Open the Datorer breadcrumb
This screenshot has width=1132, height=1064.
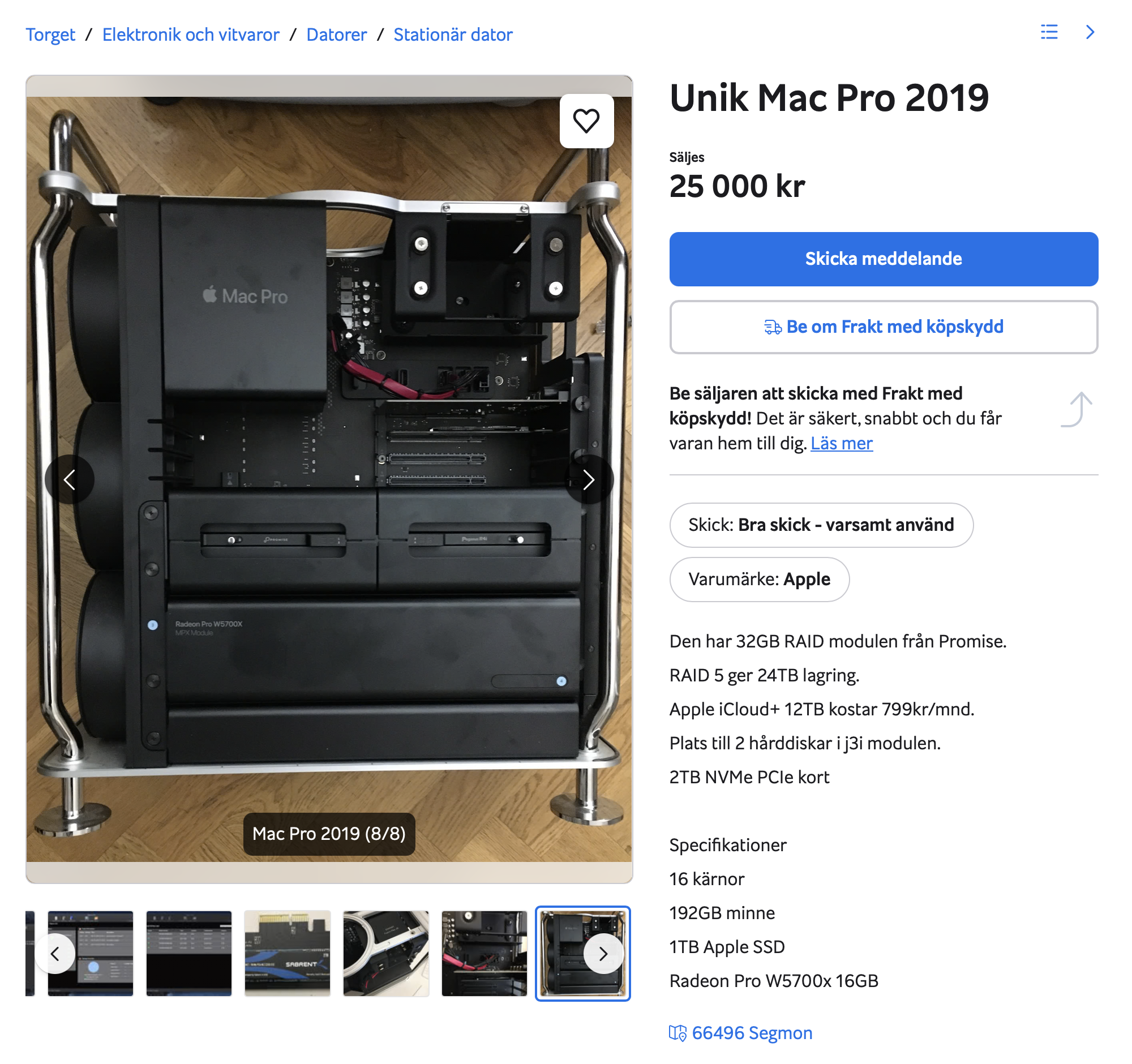[337, 35]
